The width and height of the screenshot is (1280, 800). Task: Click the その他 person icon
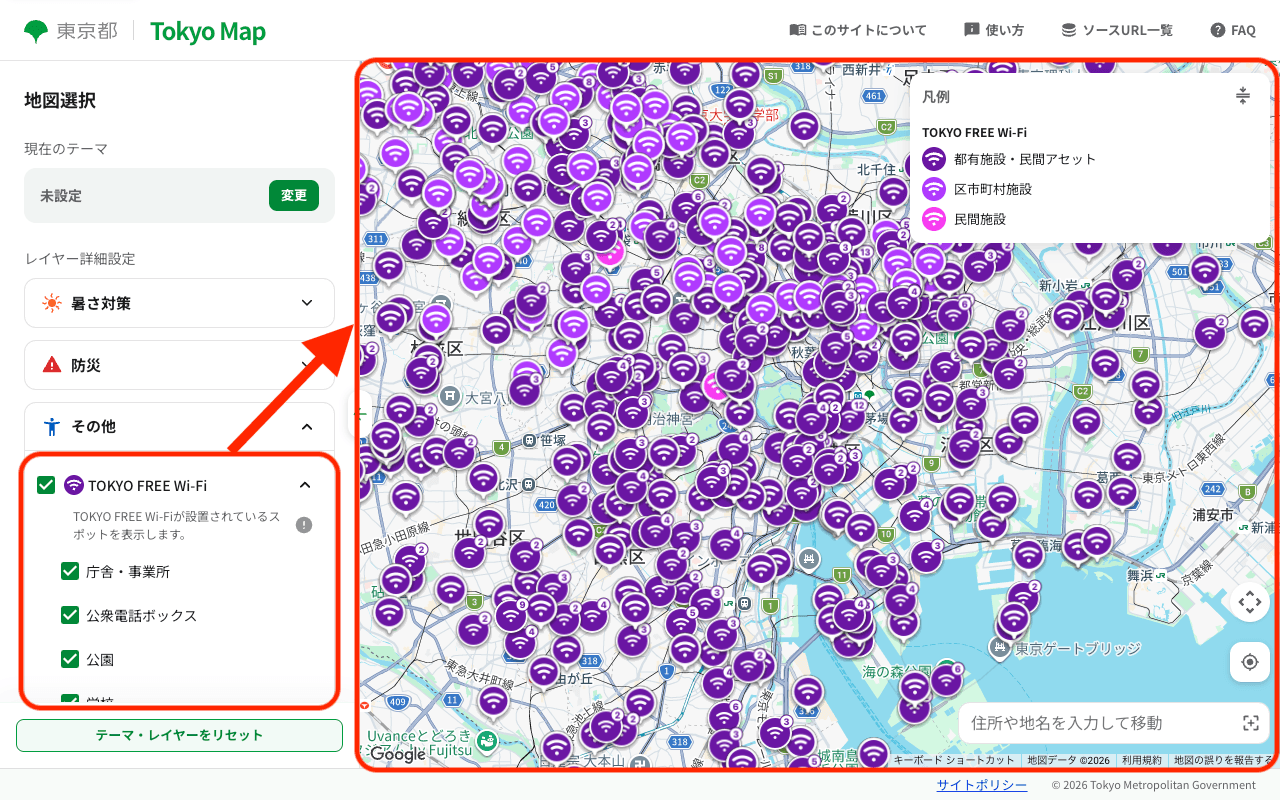(x=52, y=427)
